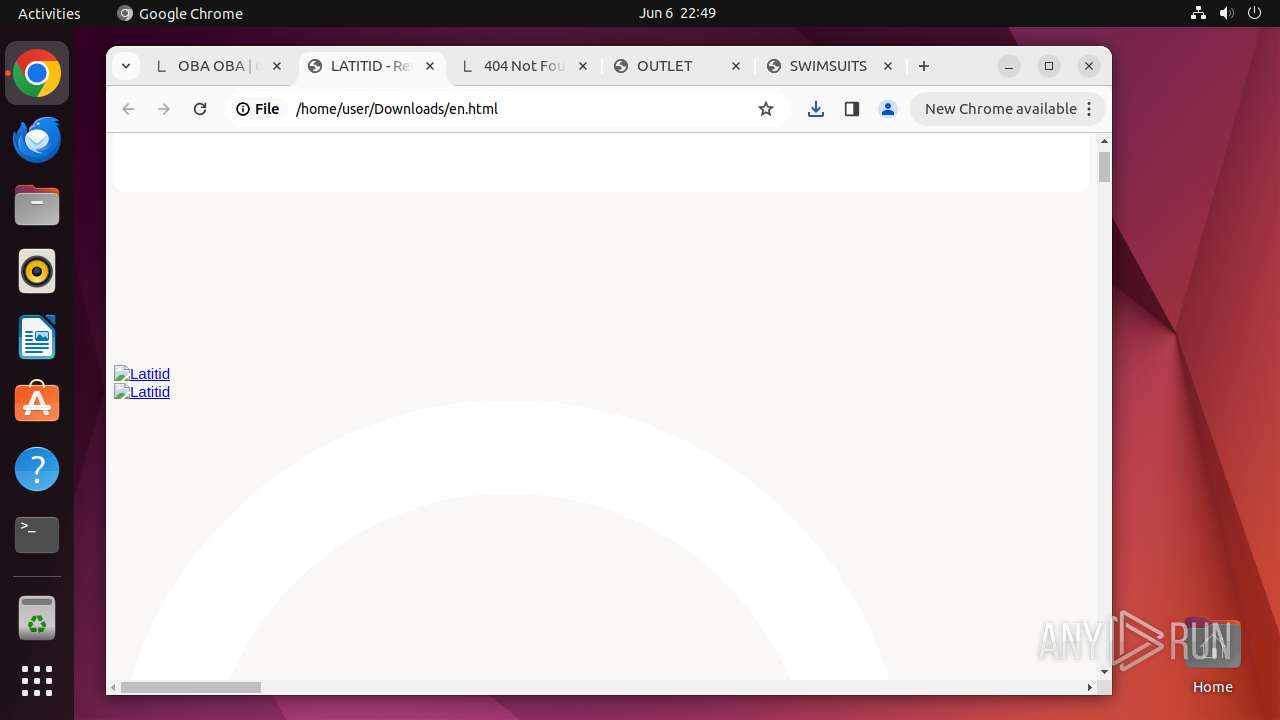This screenshot has width=1280, height=720.
Task: Toggle the side panel
Action: [x=852, y=109]
